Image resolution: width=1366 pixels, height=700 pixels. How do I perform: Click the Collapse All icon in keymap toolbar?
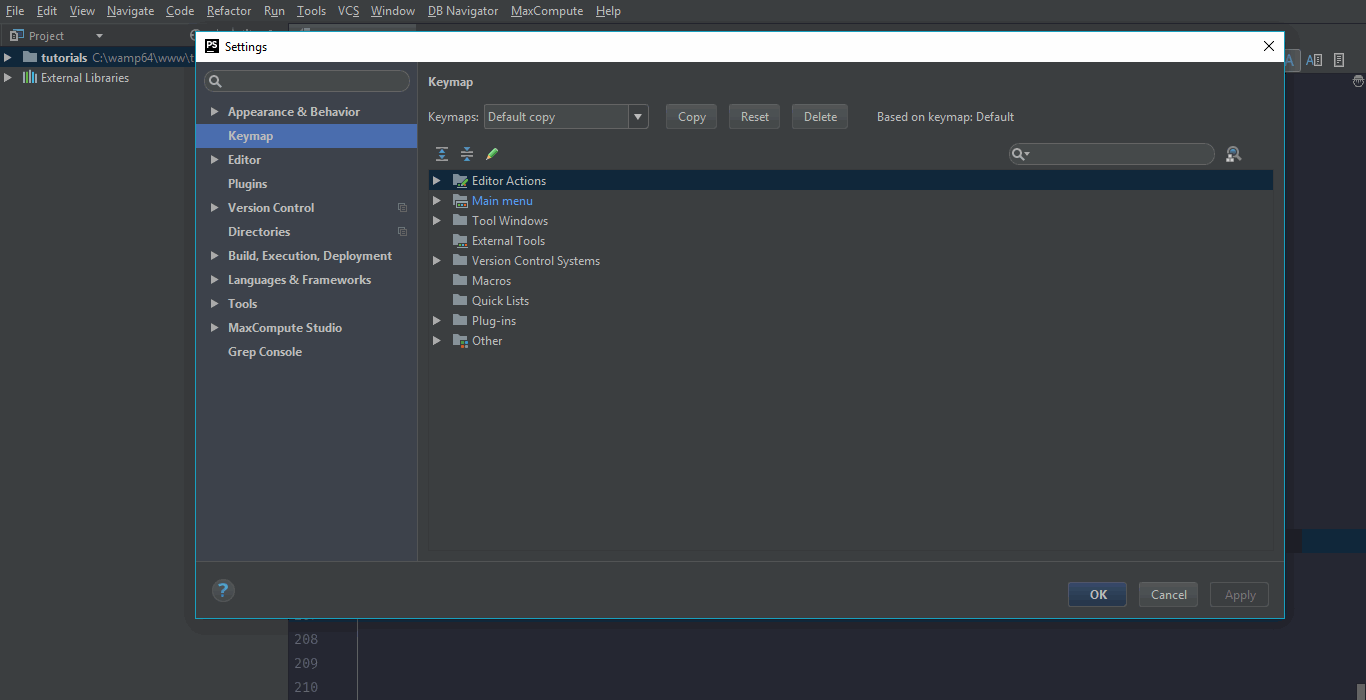pyautogui.click(x=467, y=154)
